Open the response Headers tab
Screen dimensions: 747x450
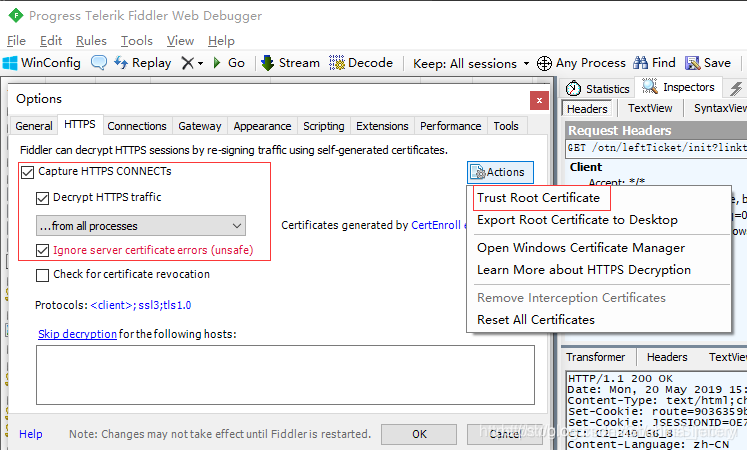click(x=667, y=357)
